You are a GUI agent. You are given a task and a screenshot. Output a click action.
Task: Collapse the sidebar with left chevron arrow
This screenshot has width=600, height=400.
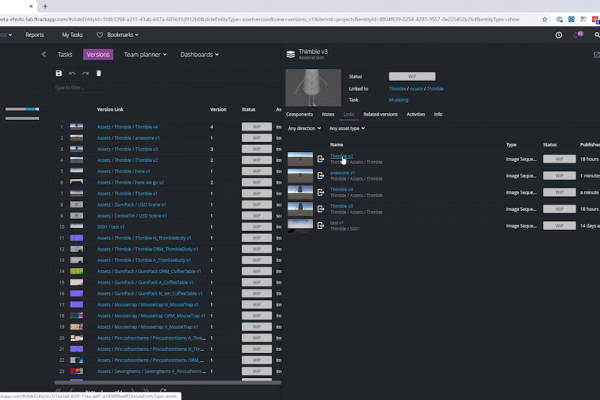[x=44, y=54]
